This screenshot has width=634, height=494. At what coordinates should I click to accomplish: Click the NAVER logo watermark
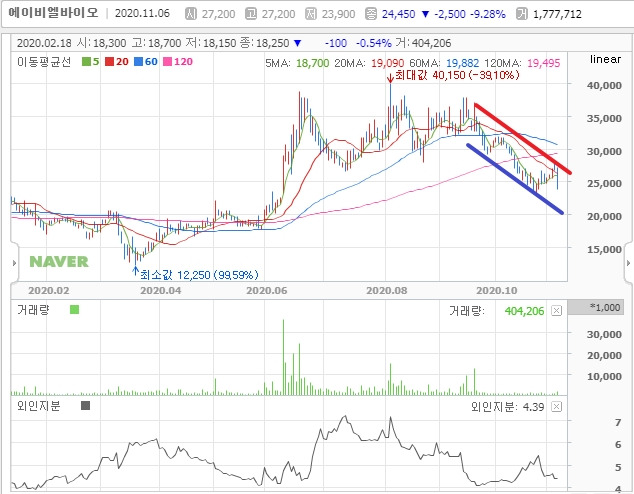pyautogui.click(x=59, y=262)
